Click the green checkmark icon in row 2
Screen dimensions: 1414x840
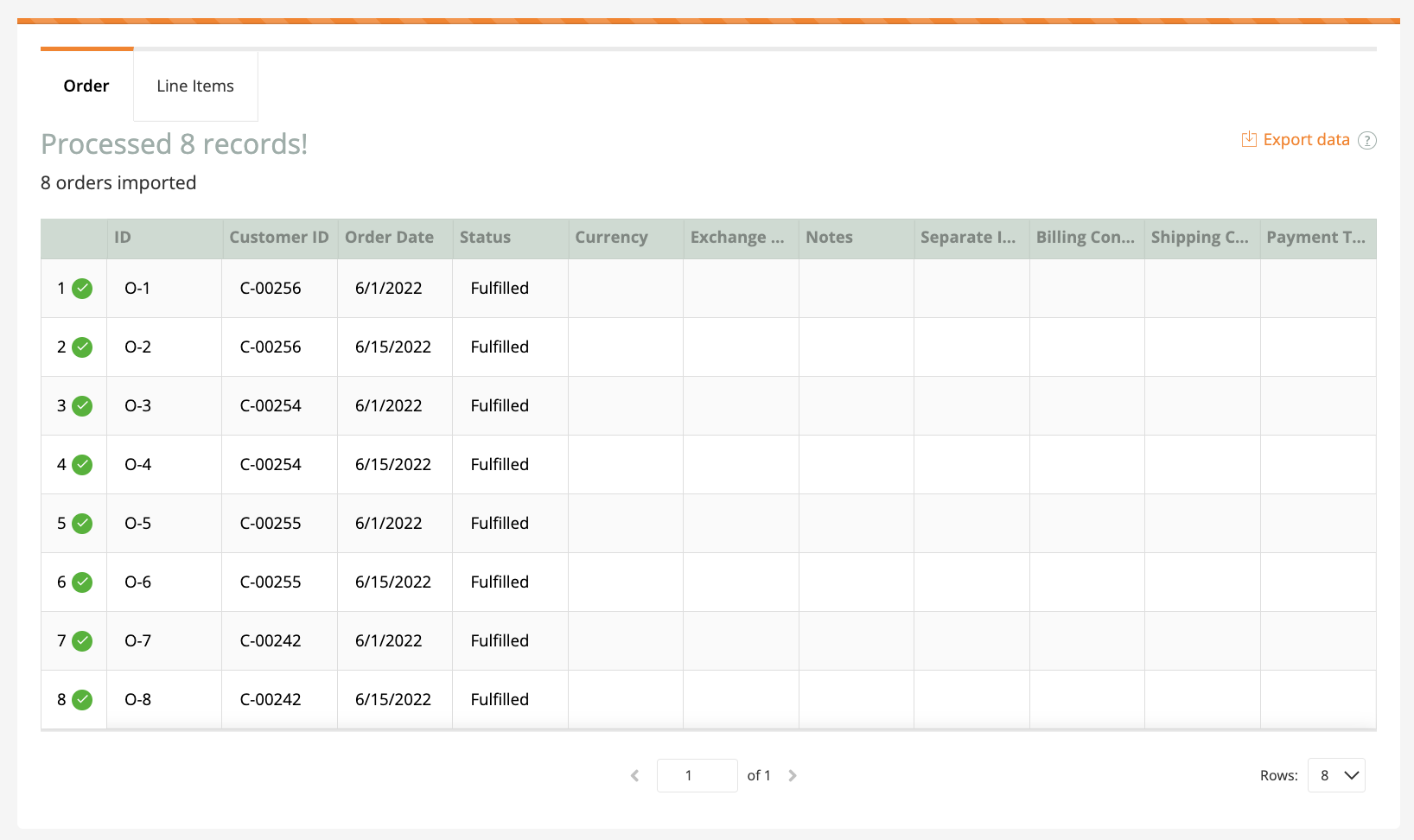click(82, 347)
